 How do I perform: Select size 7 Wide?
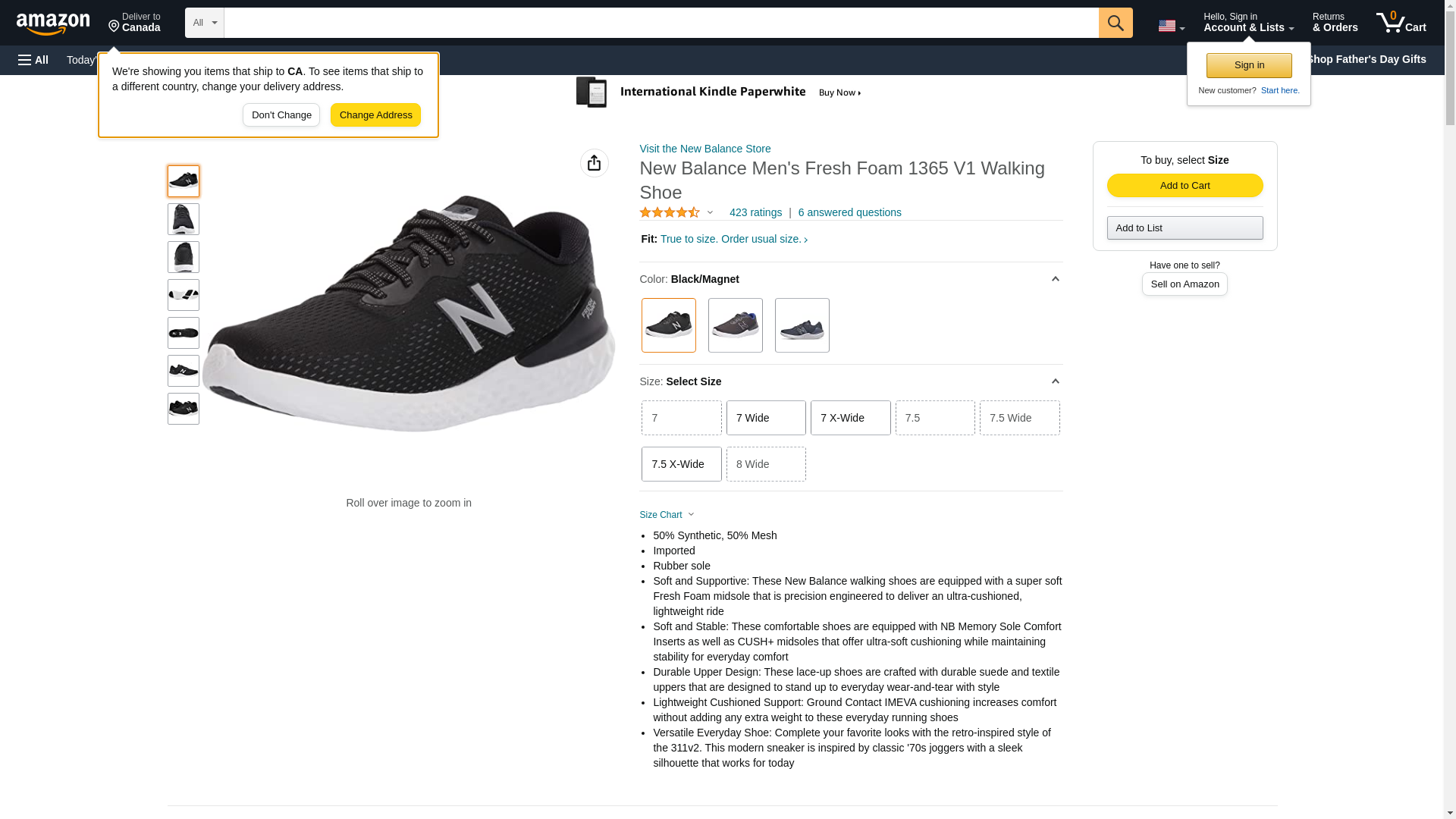[x=765, y=418]
